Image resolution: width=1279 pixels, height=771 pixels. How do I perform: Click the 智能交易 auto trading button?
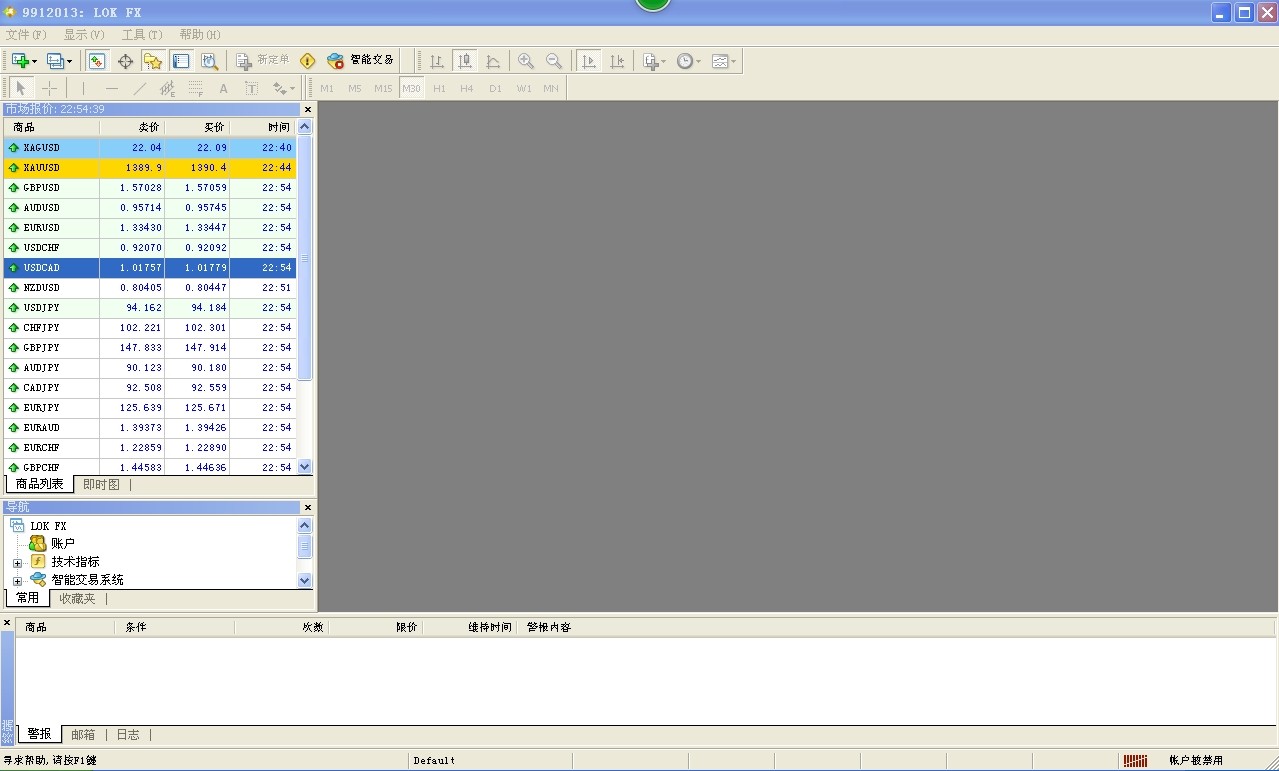coord(360,61)
